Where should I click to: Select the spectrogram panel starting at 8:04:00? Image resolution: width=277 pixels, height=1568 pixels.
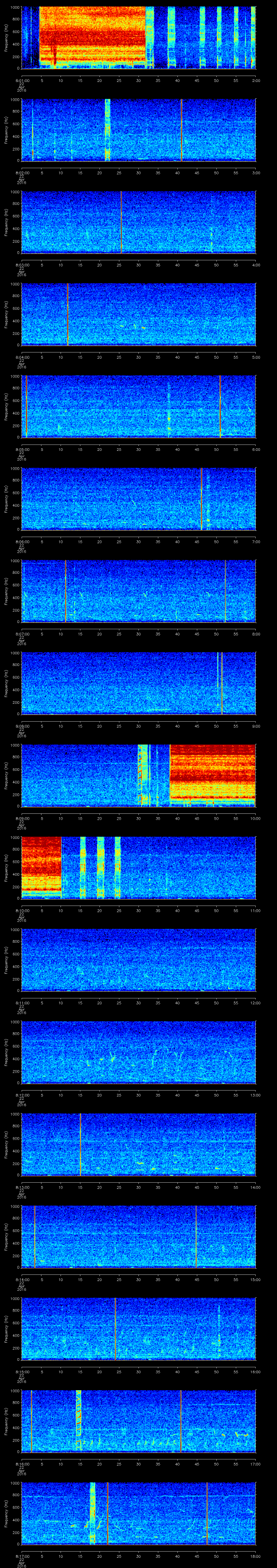click(138, 314)
